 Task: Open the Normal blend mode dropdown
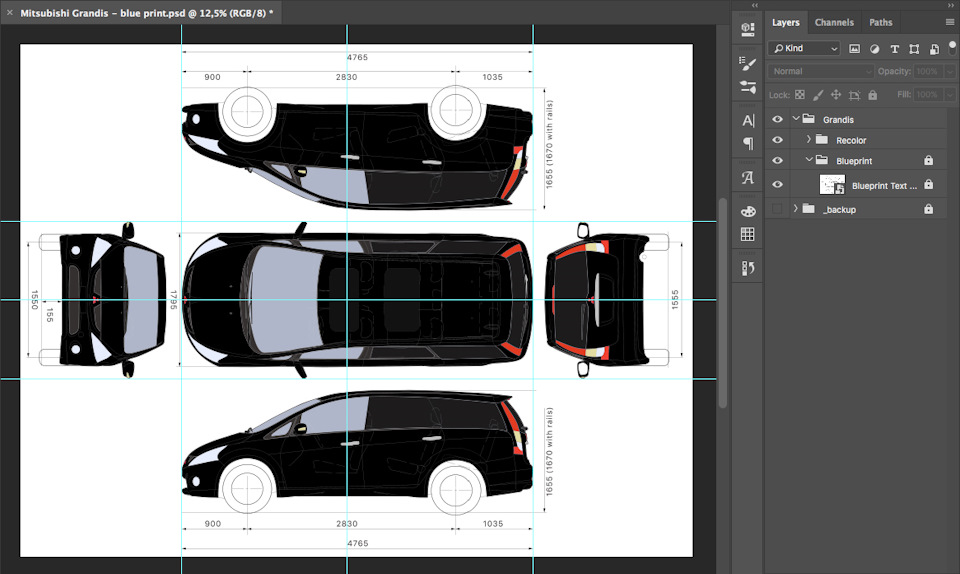(x=820, y=72)
